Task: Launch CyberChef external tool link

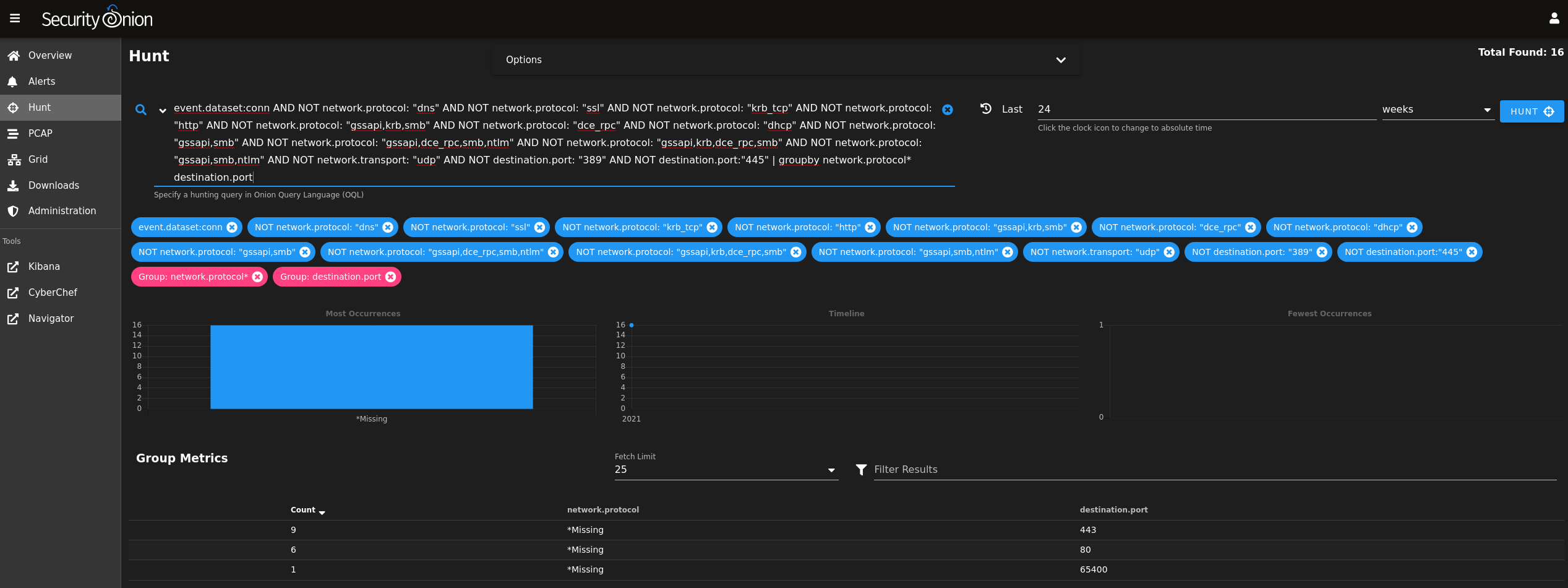Action: [x=60, y=292]
